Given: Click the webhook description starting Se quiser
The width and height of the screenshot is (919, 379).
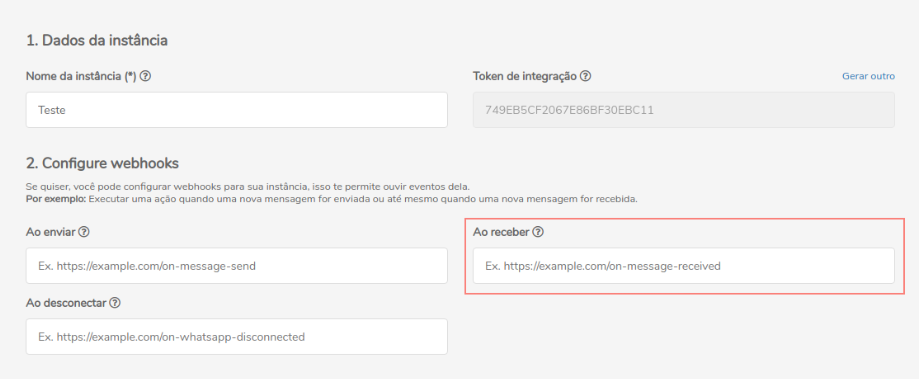Looking at the screenshot, I should coord(248,187).
